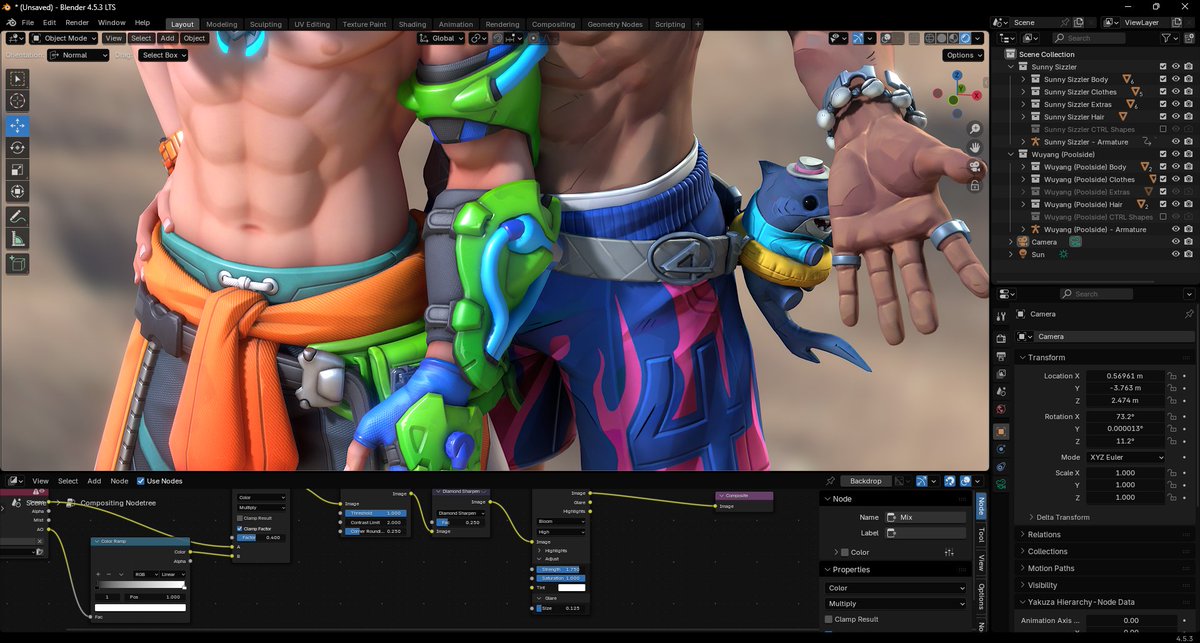Image resolution: width=1200 pixels, height=643 pixels.
Task: Click the add workspace plus button
Action: (697, 24)
